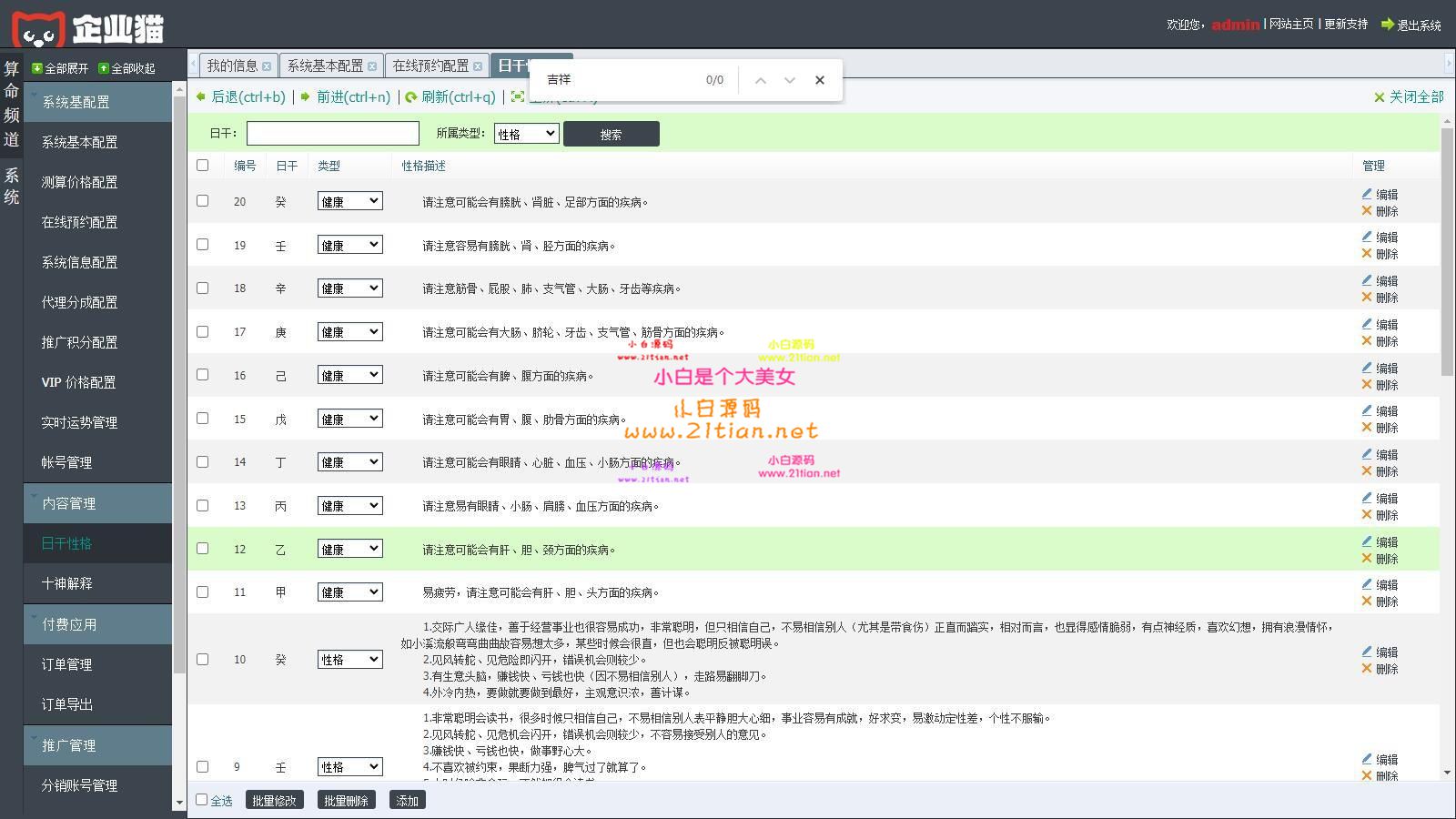Switch to the 系统基本配置 tab
Viewport: 1456px width, 819px height.
[325, 66]
